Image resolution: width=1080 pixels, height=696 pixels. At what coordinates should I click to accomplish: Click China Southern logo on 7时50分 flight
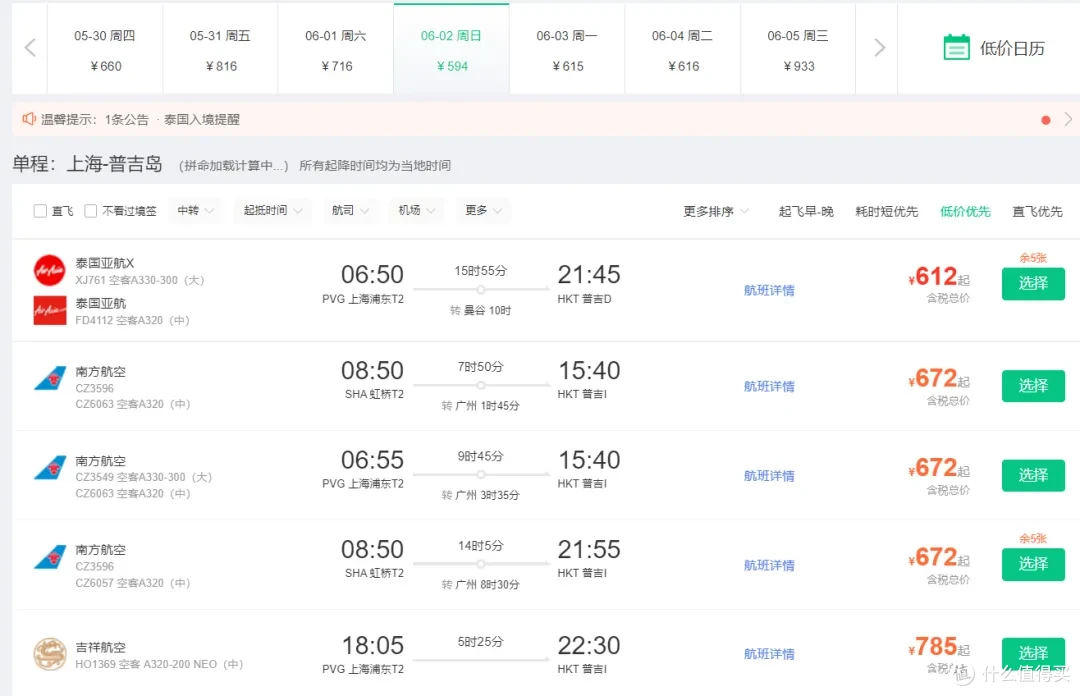point(50,378)
